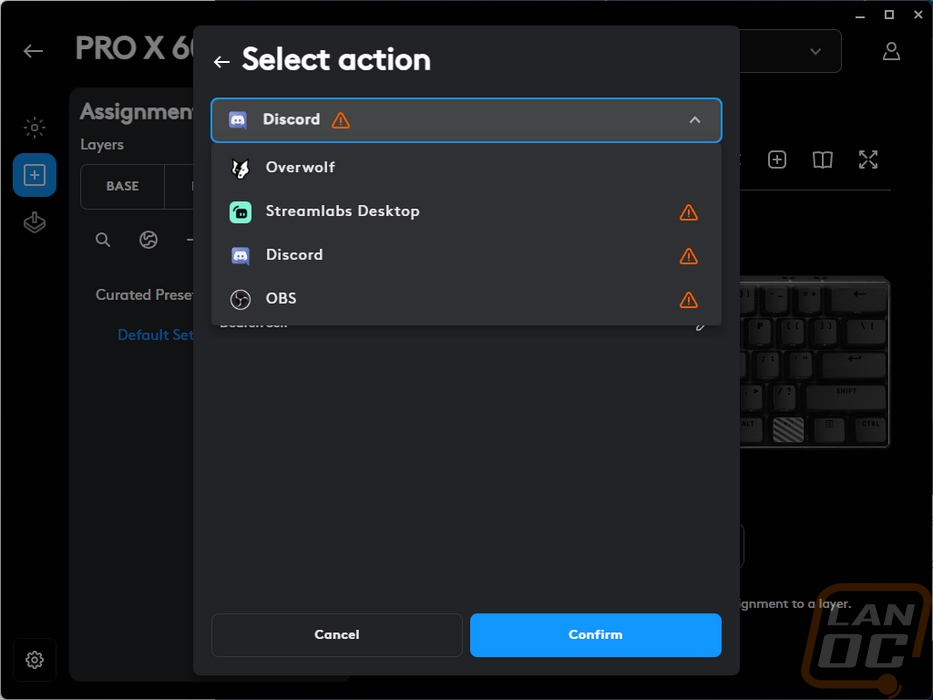Click the expand fullscreen arrows icon

click(x=868, y=160)
